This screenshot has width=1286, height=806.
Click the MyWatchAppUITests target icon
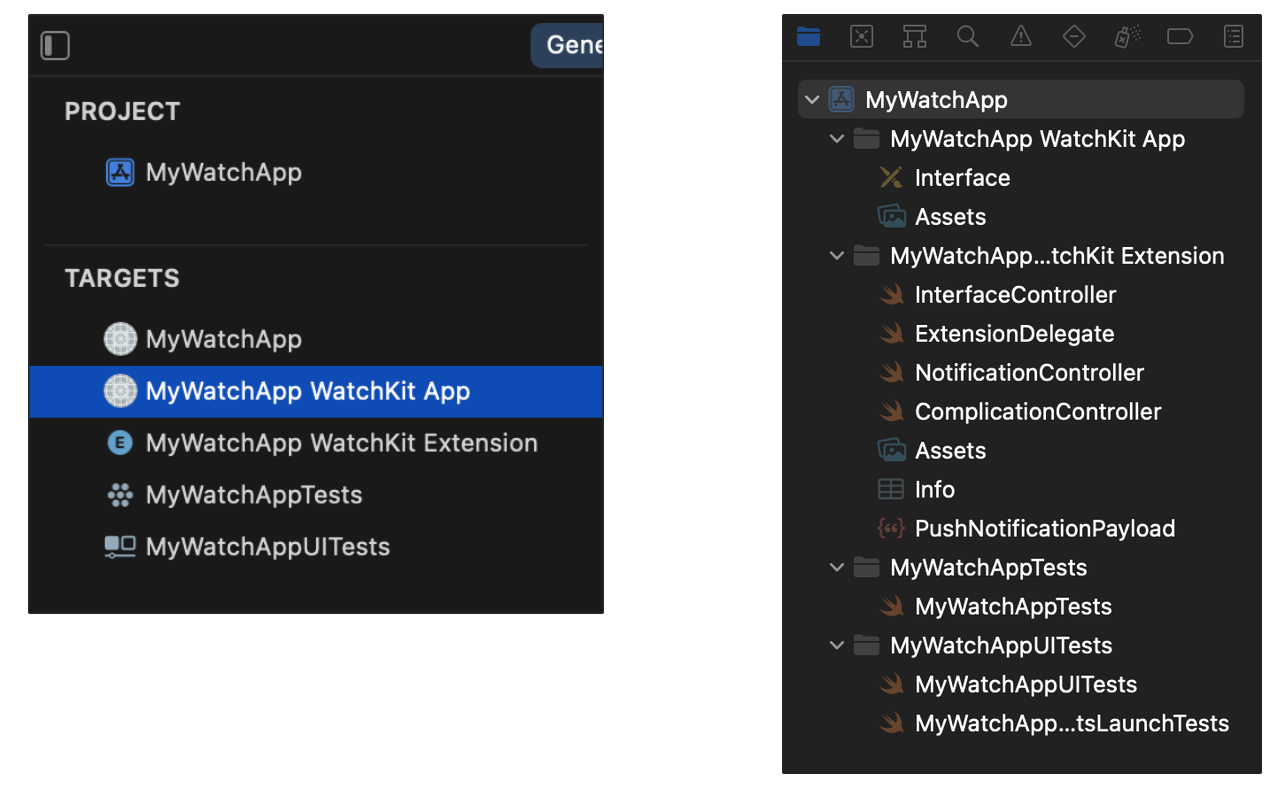[x=120, y=547]
